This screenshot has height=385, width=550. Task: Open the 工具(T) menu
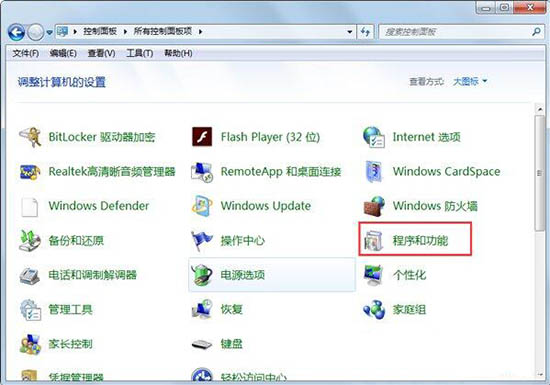[x=139, y=53]
